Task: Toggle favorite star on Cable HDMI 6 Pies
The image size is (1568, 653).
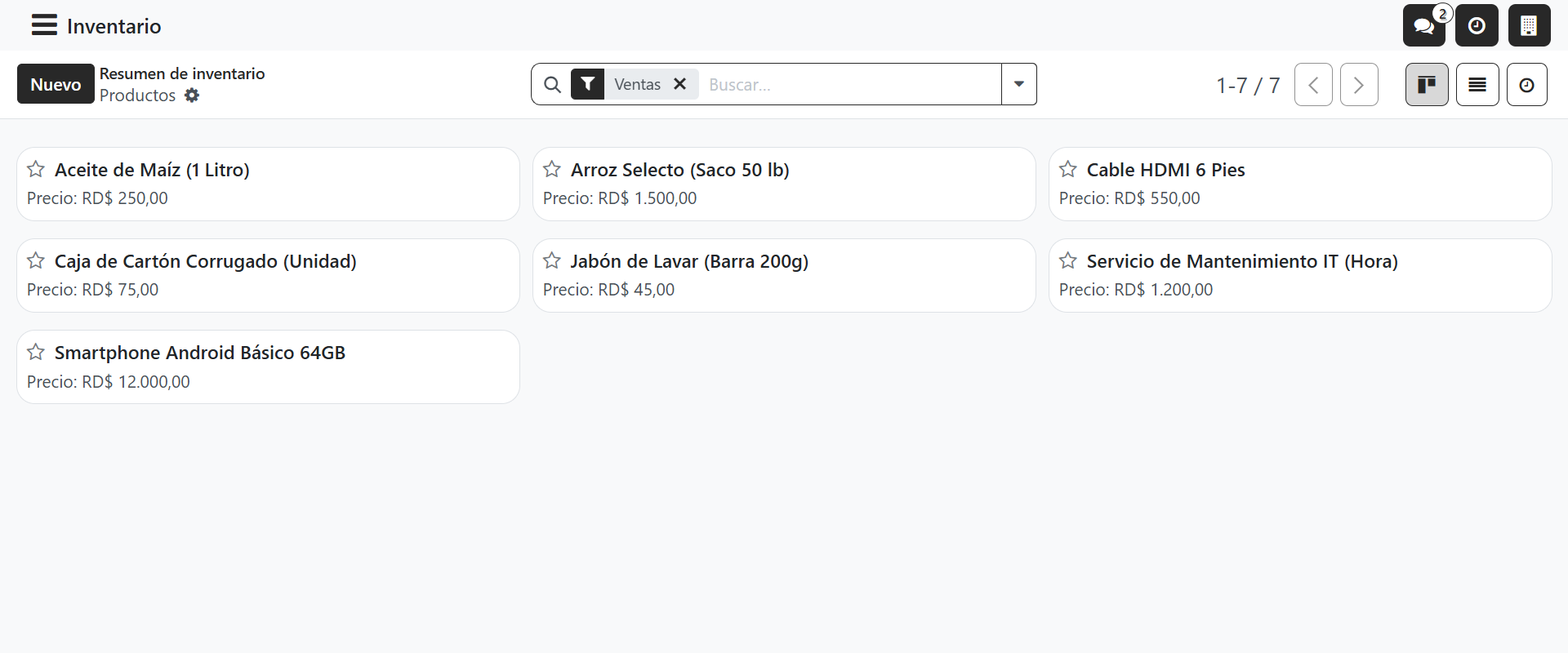Action: [x=1068, y=169]
